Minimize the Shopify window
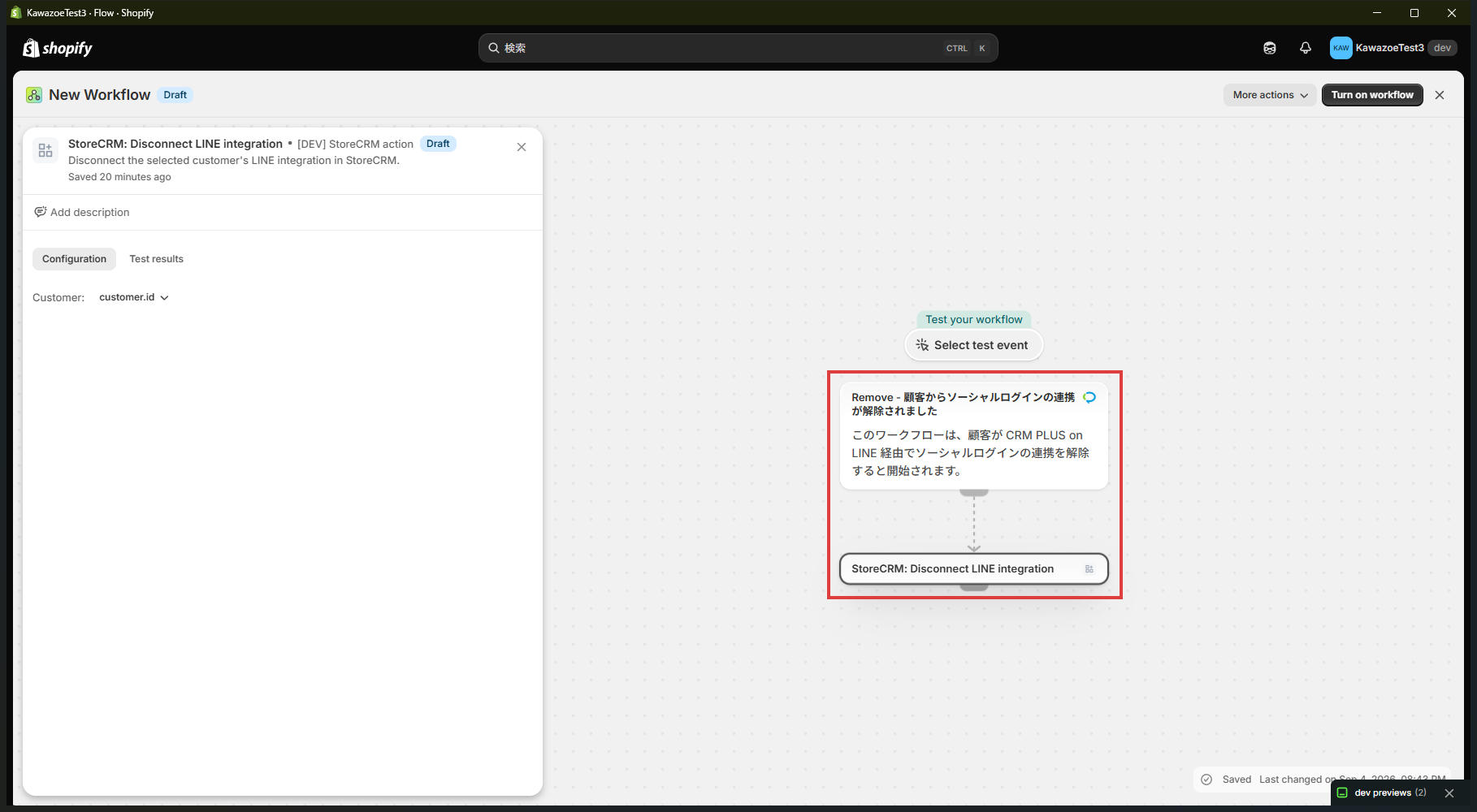The image size is (1477, 812). point(1377,13)
